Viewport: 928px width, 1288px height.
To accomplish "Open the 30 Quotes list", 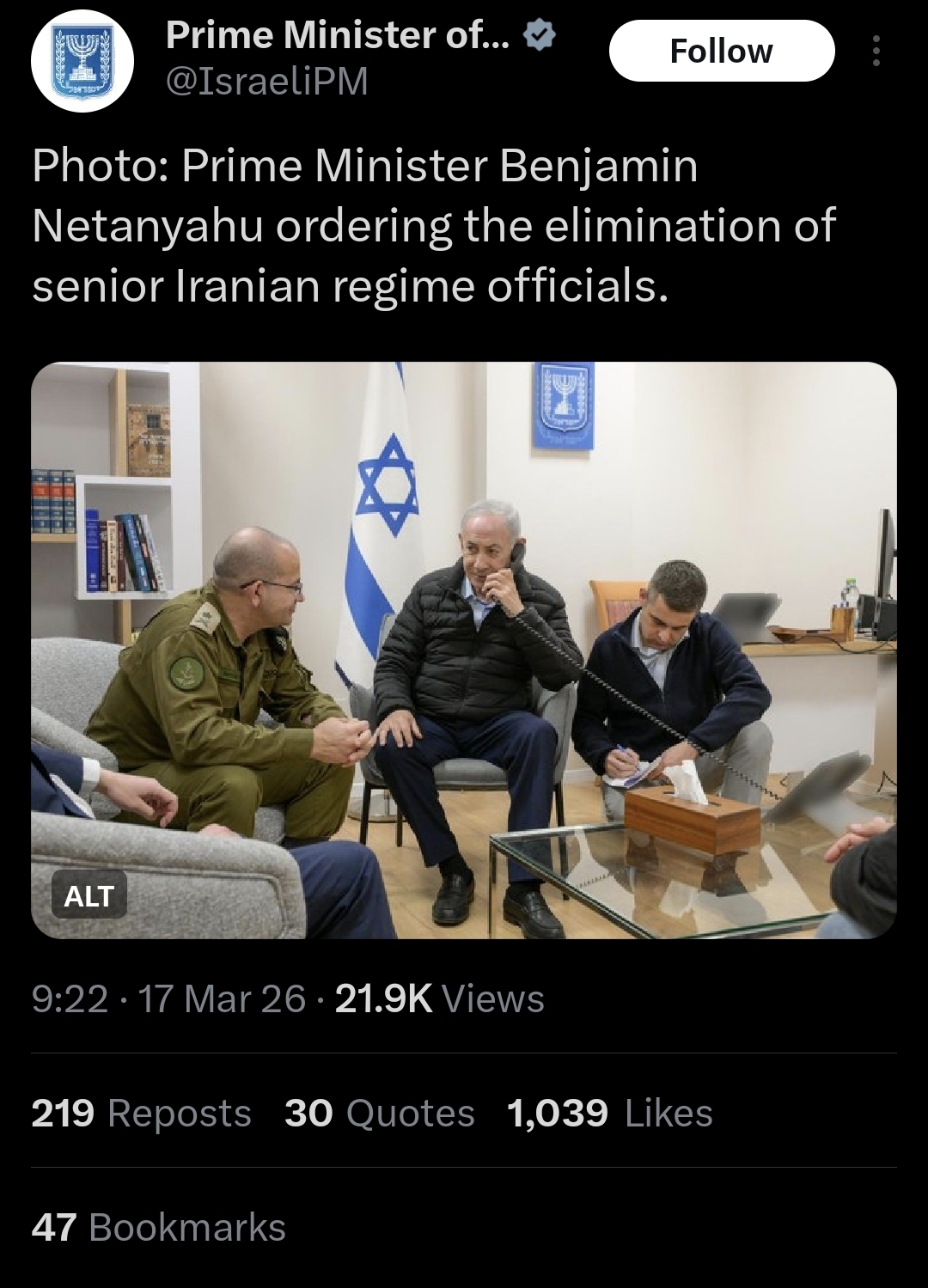I will click(x=380, y=1113).
